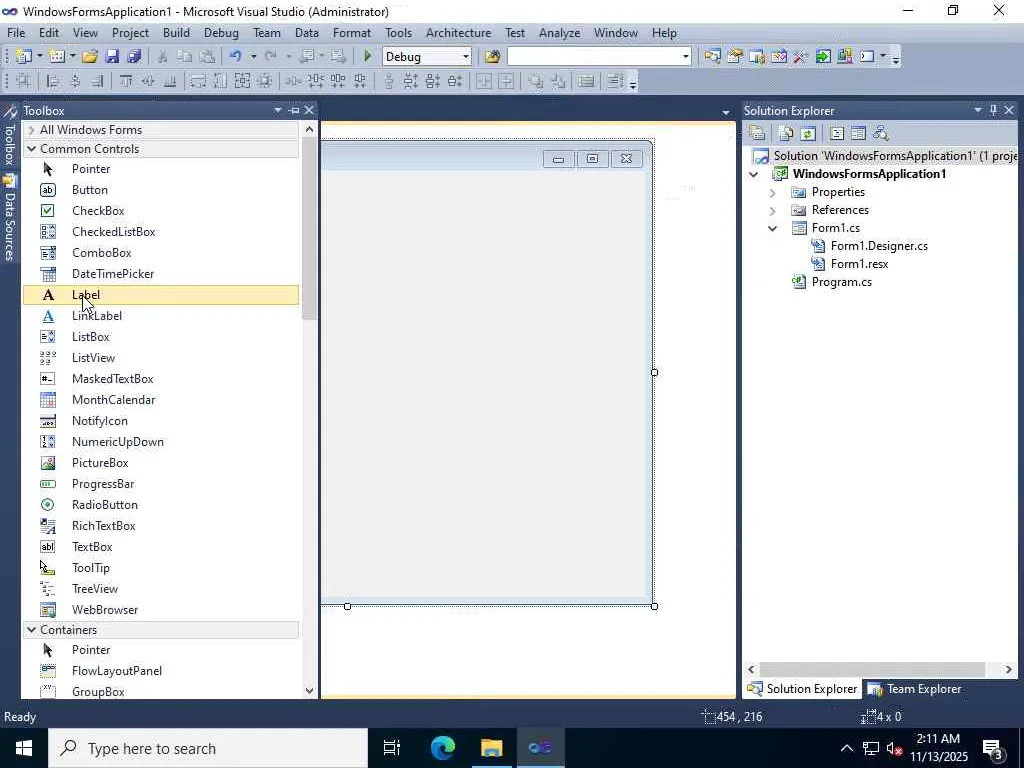Expand the Properties node in Solution Explorer
The image size is (1024, 768).
pos(773,193)
